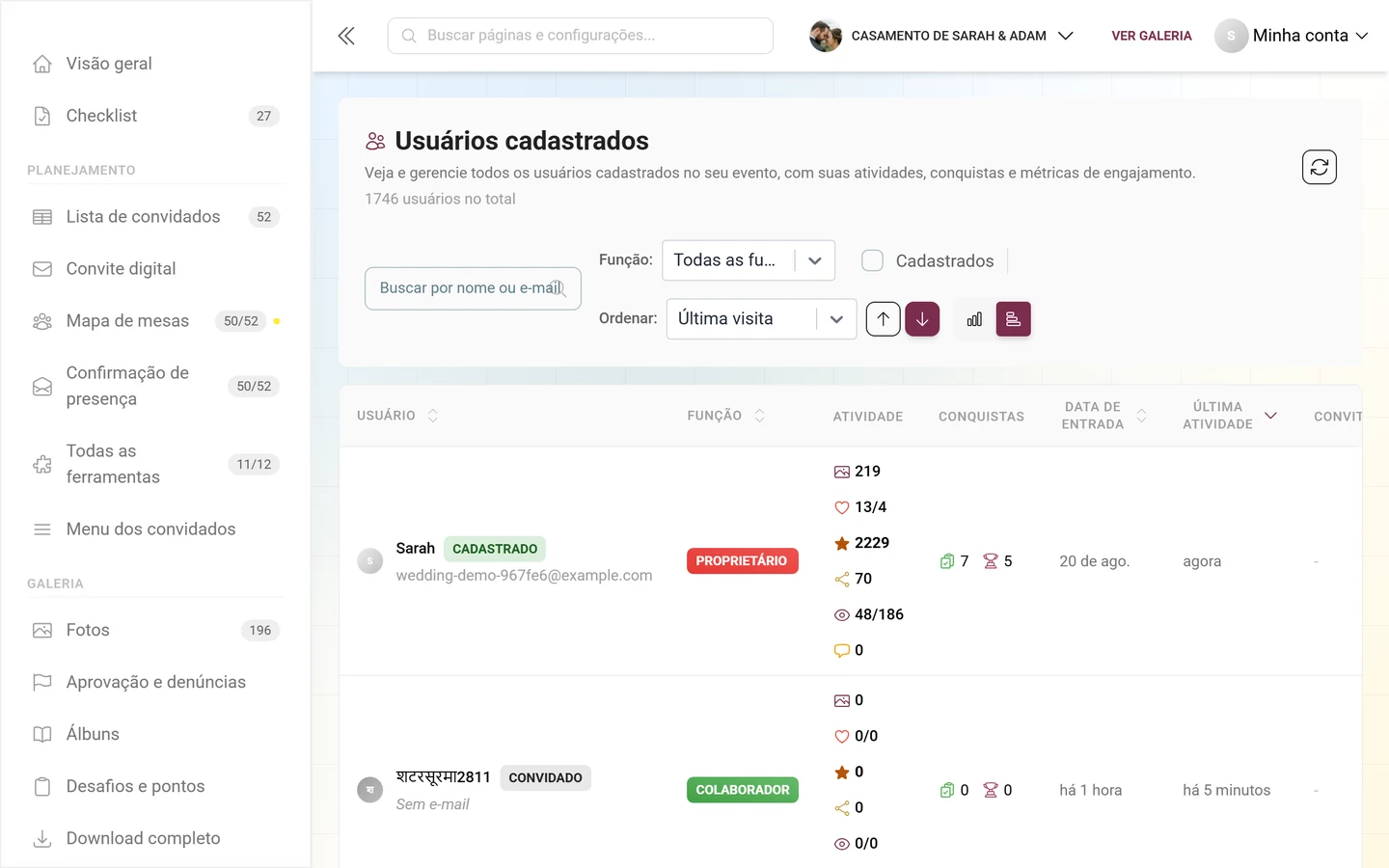The height and width of the screenshot is (868, 1389).
Task: Expand the Casamento de Sarah & Adam event selector
Action: tap(941, 36)
